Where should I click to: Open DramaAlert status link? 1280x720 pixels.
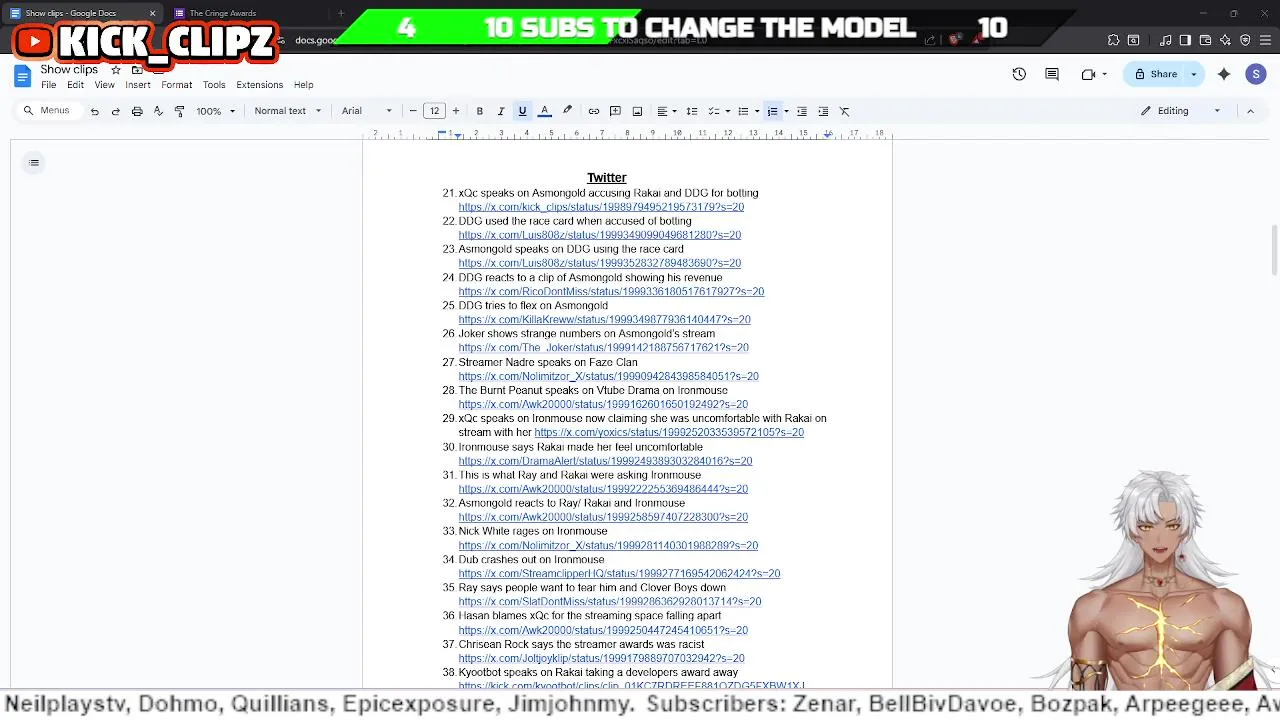pyautogui.click(x=605, y=461)
